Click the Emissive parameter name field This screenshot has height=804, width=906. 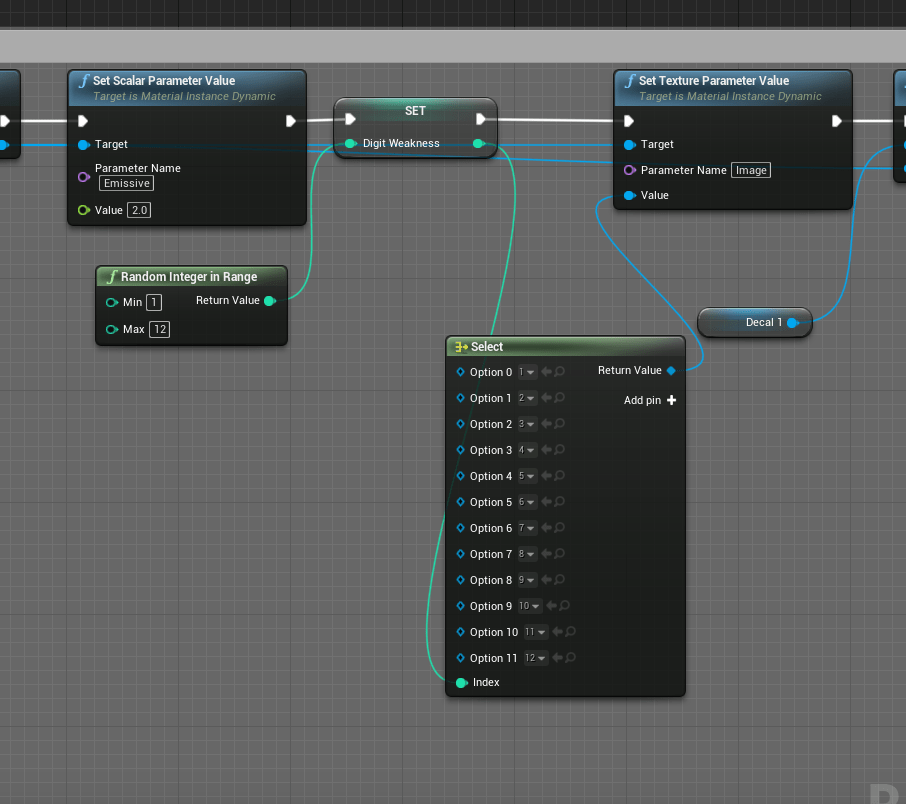tap(126, 184)
